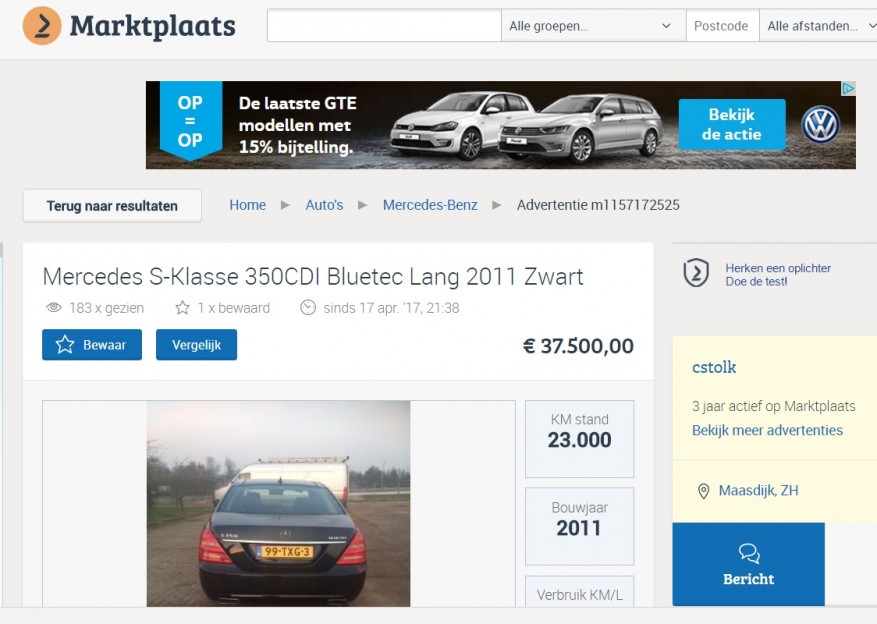The image size is (877, 624).
Task: Click the AdChoices icon on the banner
Action: (x=848, y=88)
